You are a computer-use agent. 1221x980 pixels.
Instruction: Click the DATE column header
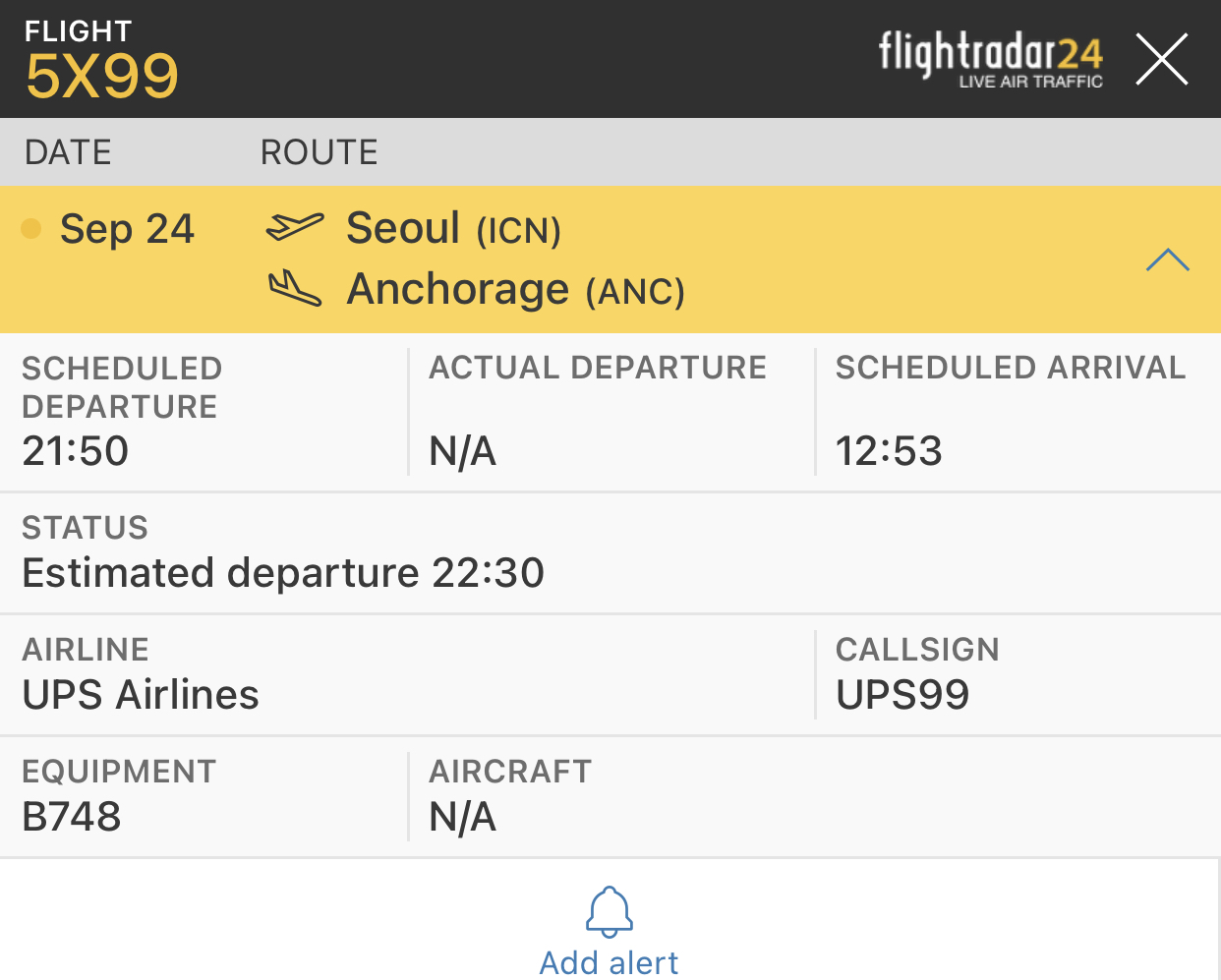click(68, 152)
